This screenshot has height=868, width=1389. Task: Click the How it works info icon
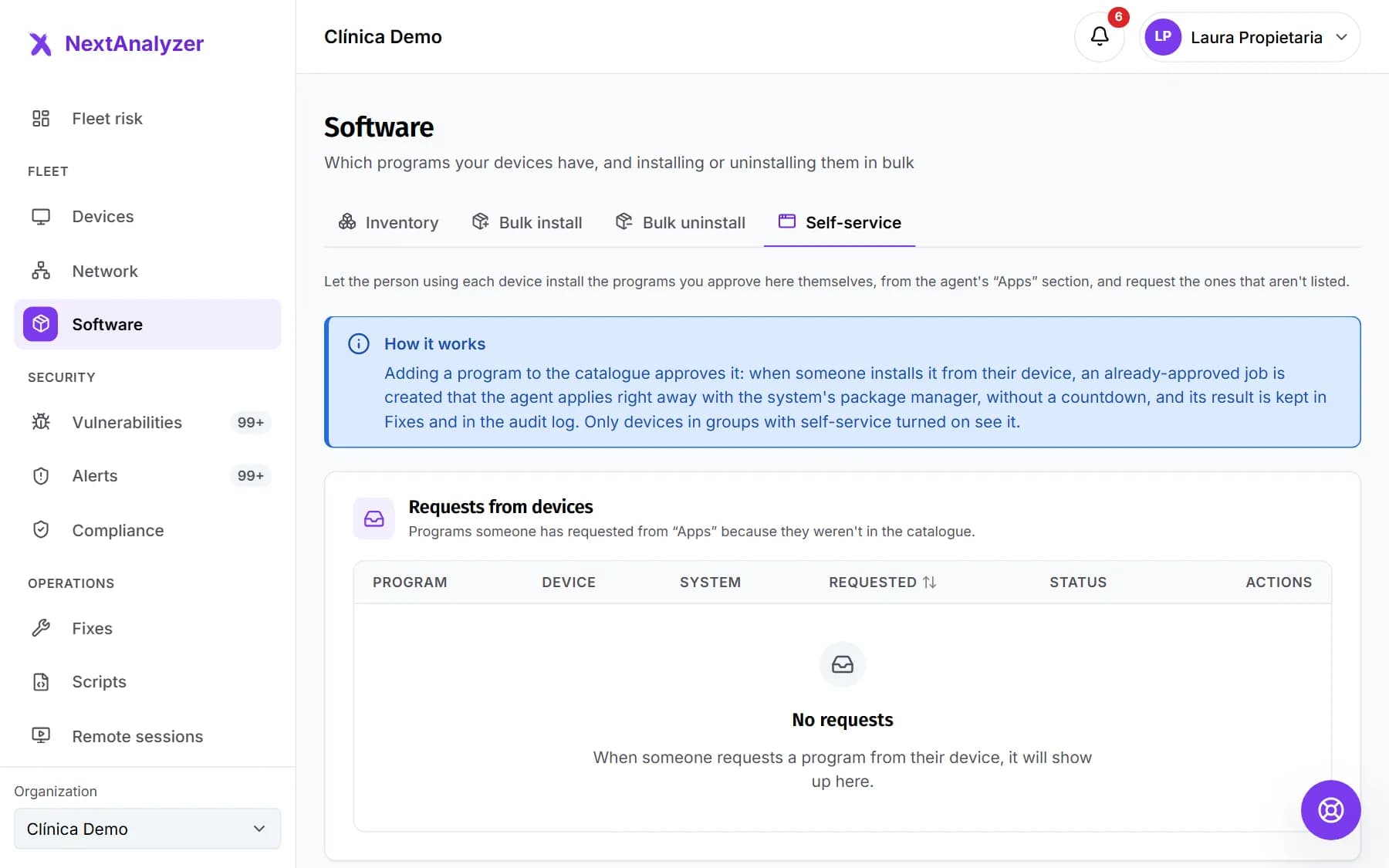point(359,344)
